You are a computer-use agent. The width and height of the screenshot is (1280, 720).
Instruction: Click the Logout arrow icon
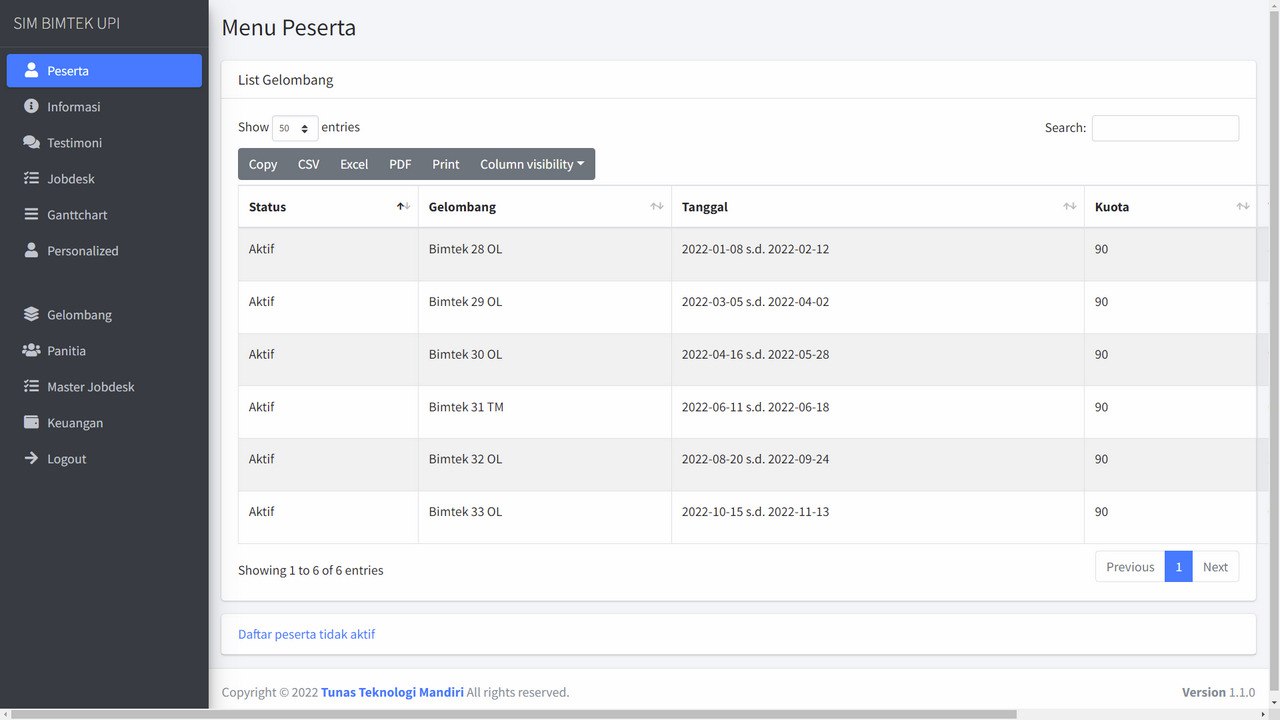pyautogui.click(x=31, y=459)
